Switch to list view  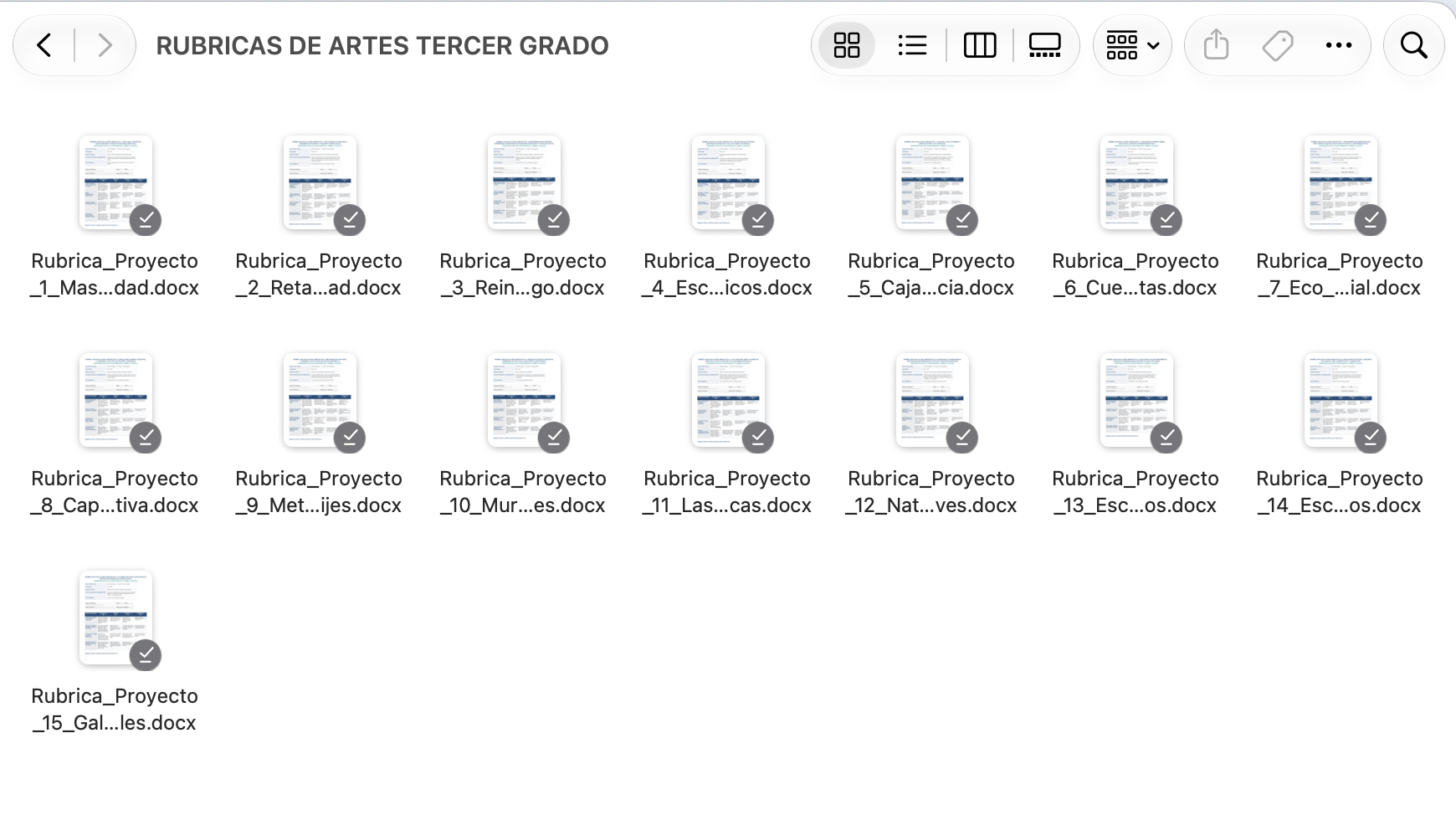(x=912, y=45)
